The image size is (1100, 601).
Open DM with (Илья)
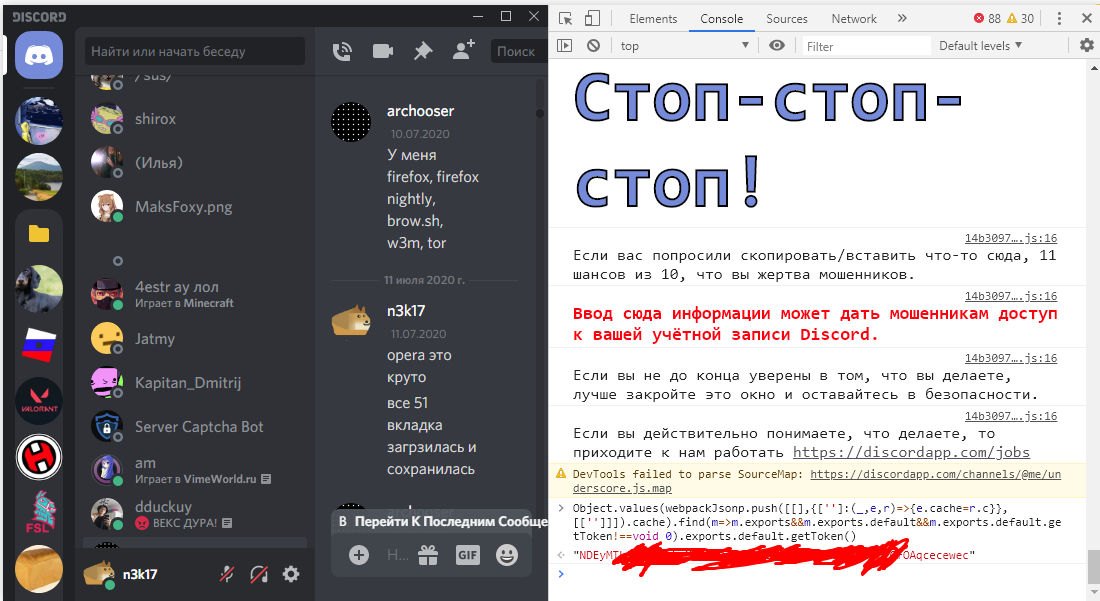coord(194,163)
